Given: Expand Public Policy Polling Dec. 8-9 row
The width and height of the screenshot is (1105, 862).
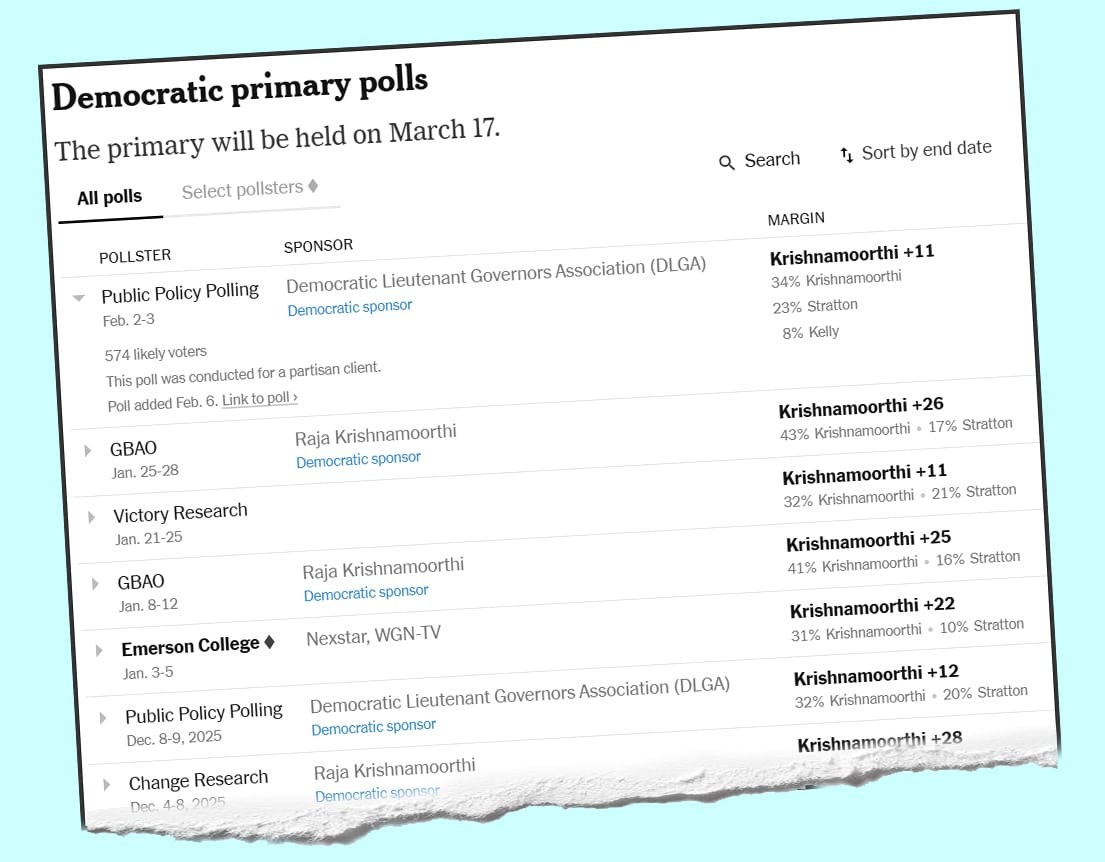Looking at the screenshot, I should point(103,718).
